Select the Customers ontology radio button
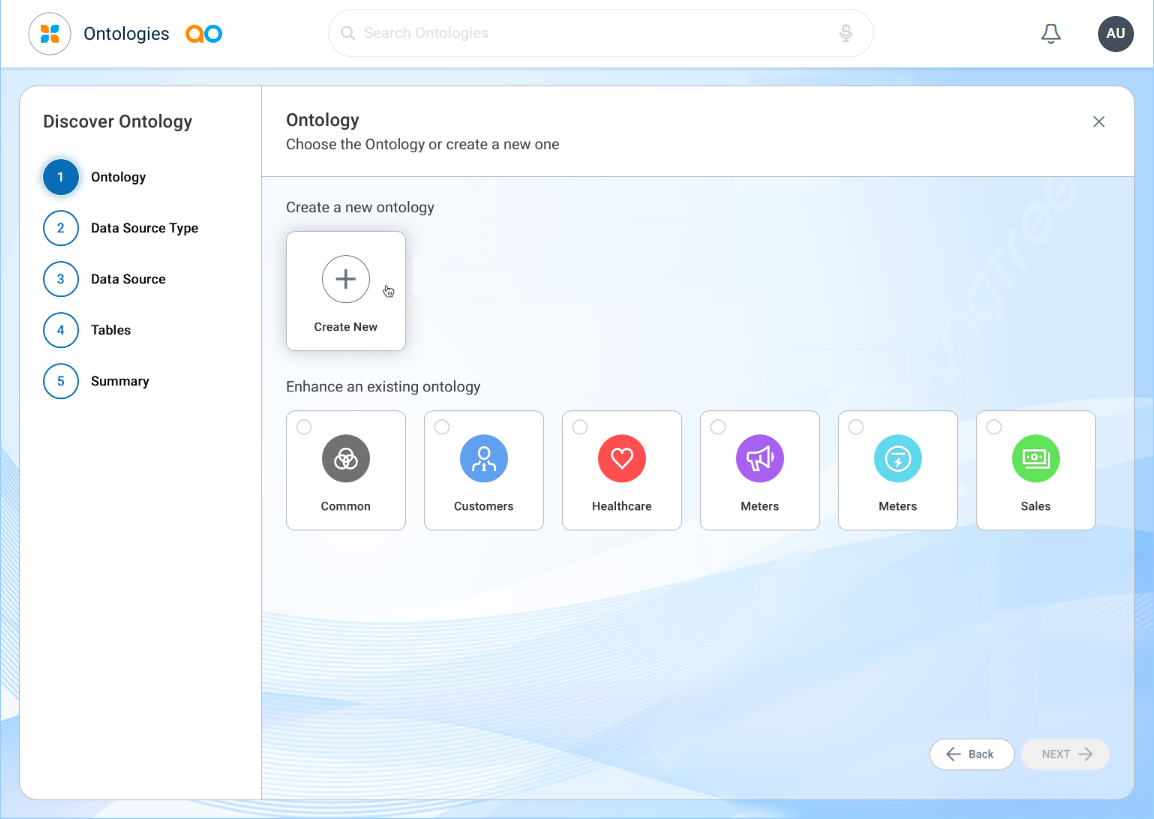Viewport: 1154px width, 819px height. point(442,427)
